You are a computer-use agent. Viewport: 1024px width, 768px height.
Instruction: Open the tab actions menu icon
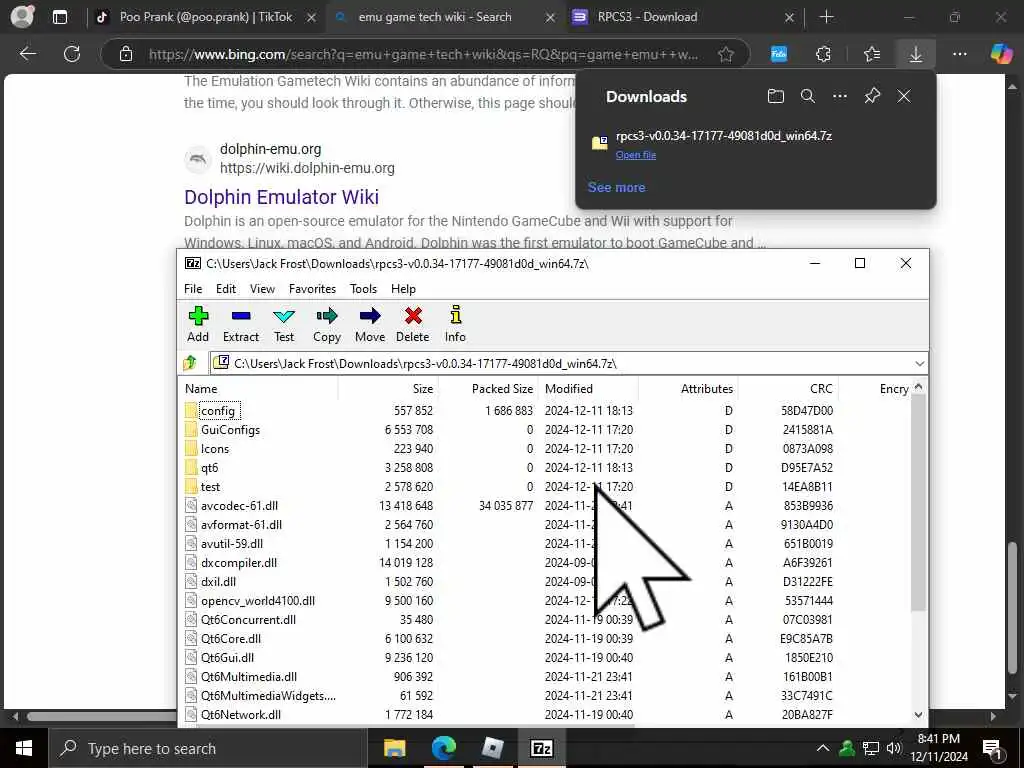[60, 17]
